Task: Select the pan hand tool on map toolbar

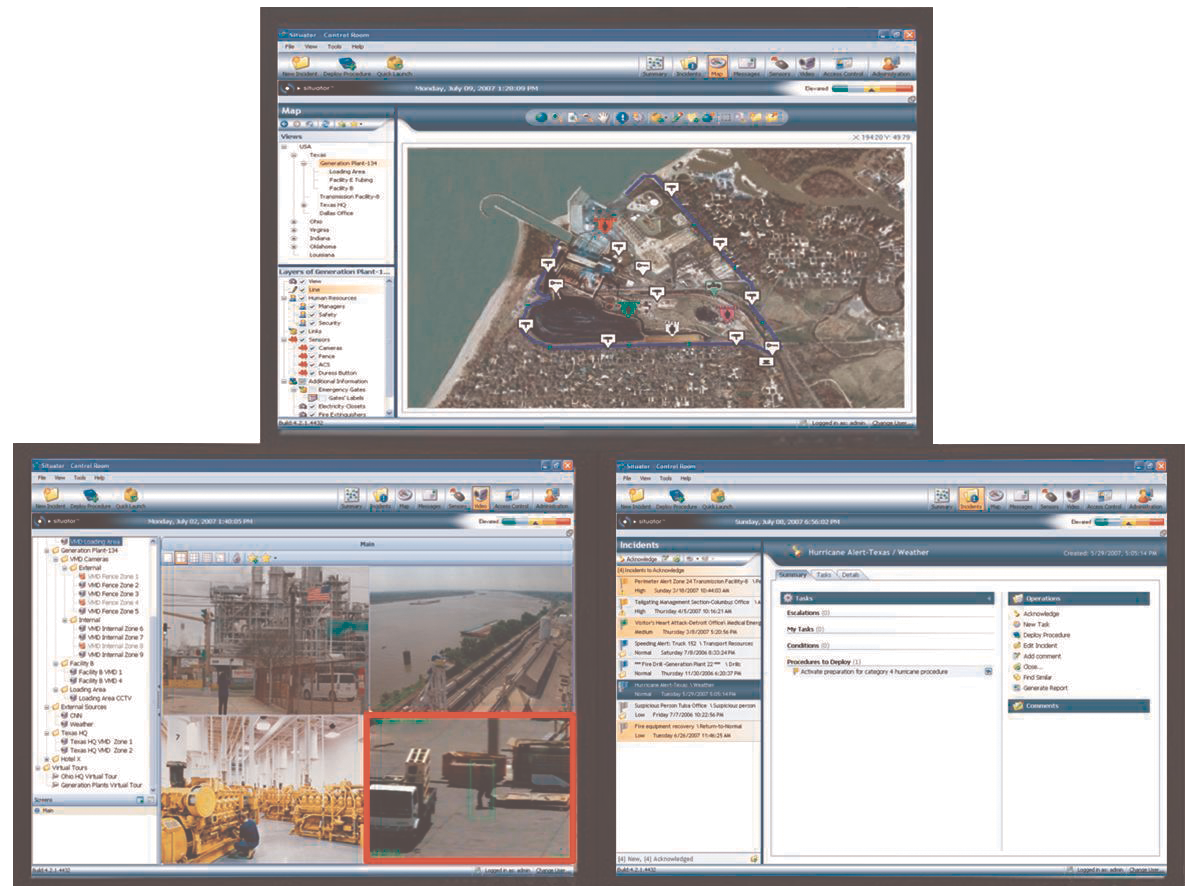Action: click(x=605, y=118)
